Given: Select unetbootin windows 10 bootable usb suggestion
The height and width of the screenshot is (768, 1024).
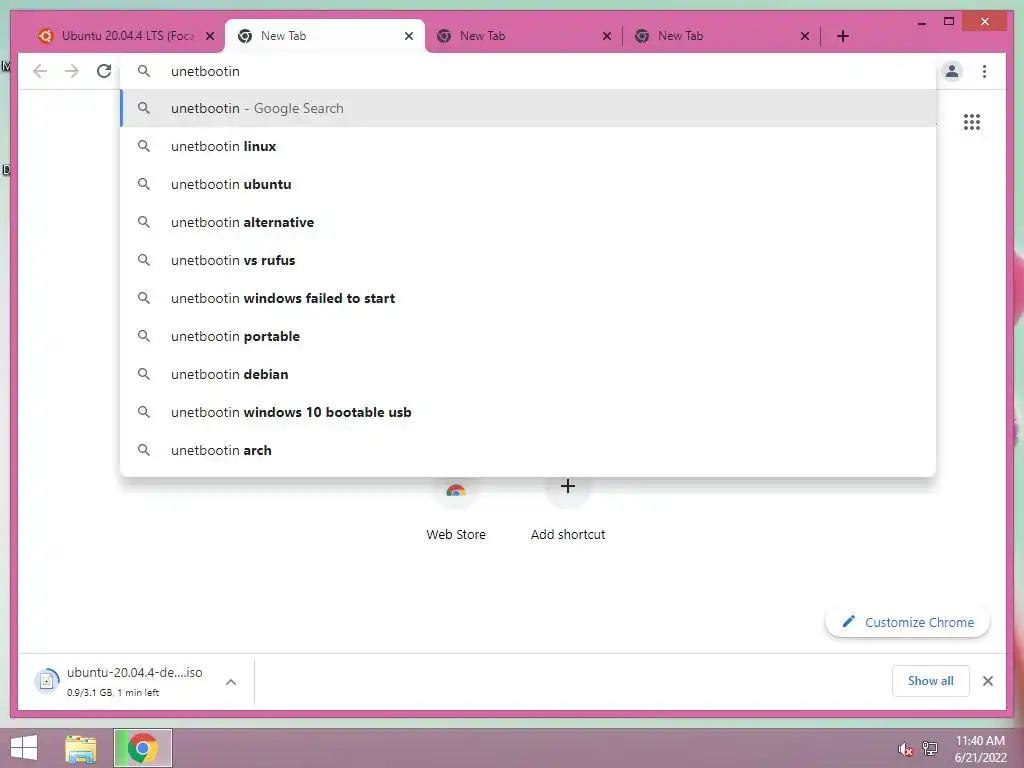Looking at the screenshot, I should [x=529, y=412].
